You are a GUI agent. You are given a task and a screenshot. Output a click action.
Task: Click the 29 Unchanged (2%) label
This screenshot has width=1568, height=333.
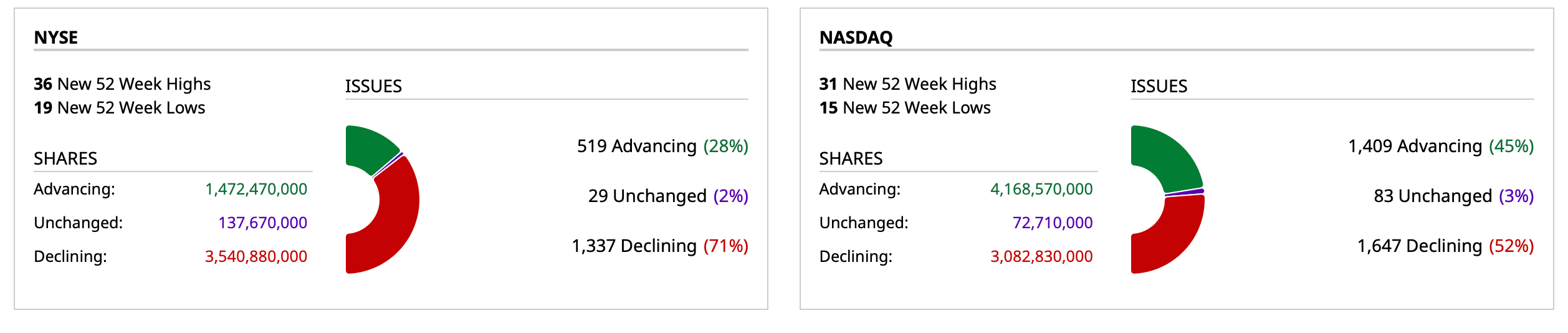(x=668, y=196)
